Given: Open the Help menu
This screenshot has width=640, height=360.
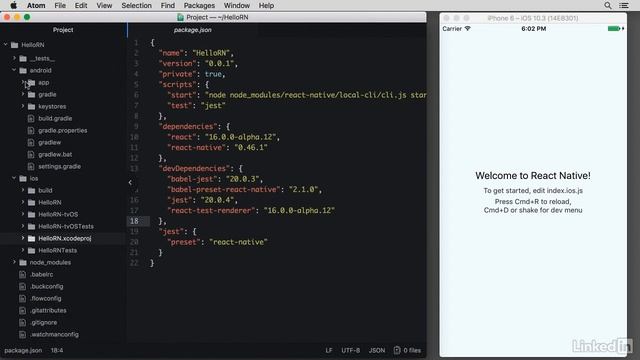Looking at the screenshot, I should point(266,5).
